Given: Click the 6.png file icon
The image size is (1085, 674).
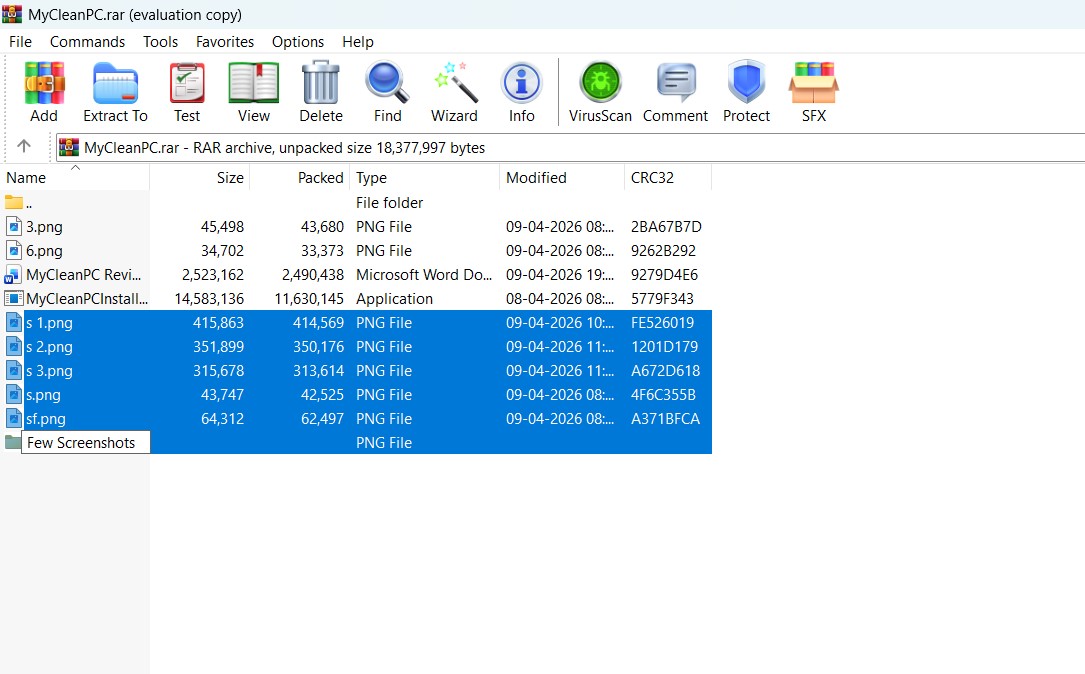Looking at the screenshot, I should point(14,251).
